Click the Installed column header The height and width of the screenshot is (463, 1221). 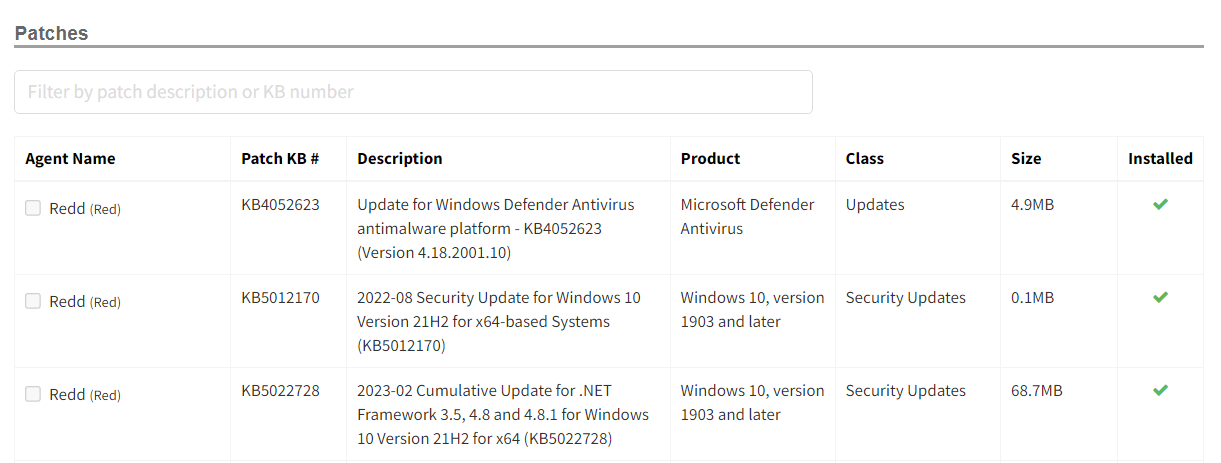click(1160, 158)
